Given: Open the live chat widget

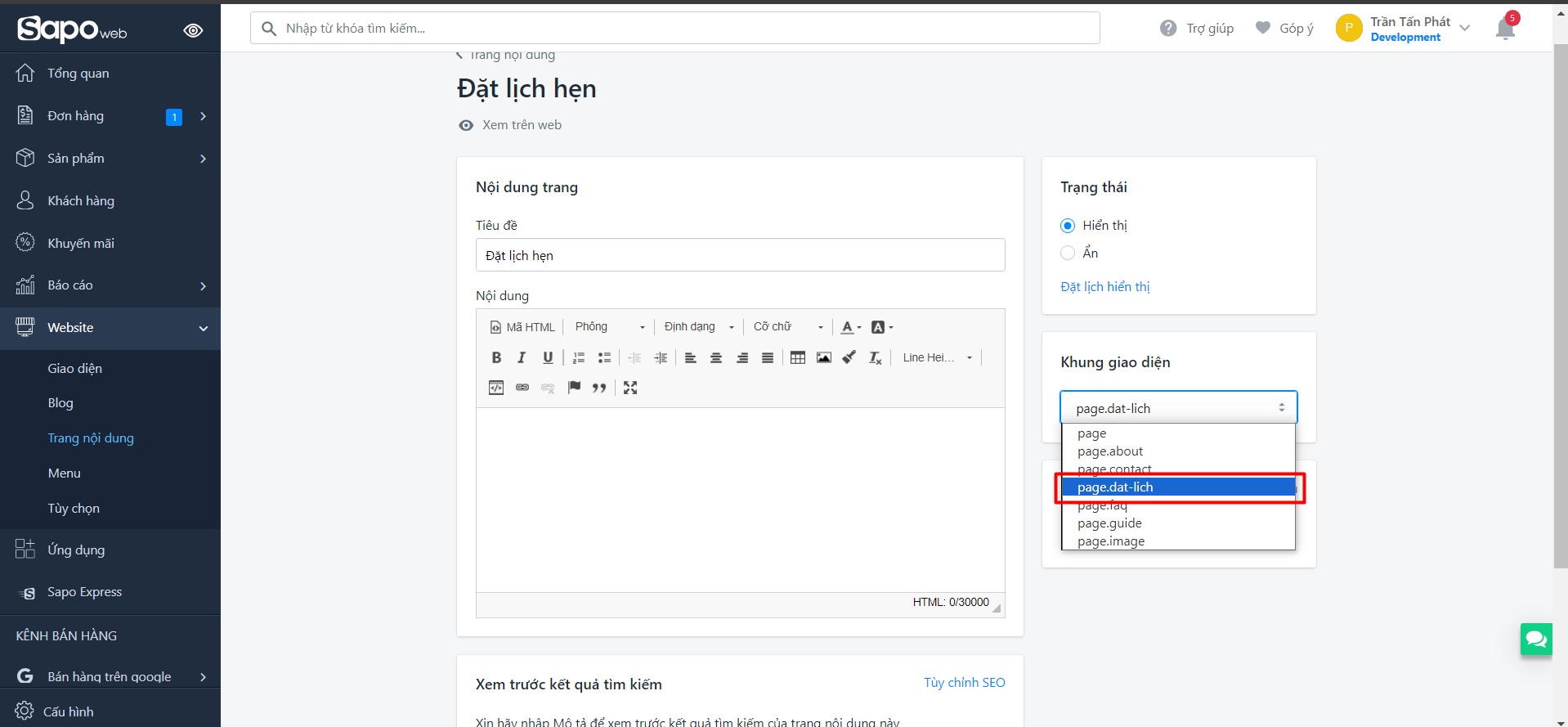Looking at the screenshot, I should [x=1536, y=639].
